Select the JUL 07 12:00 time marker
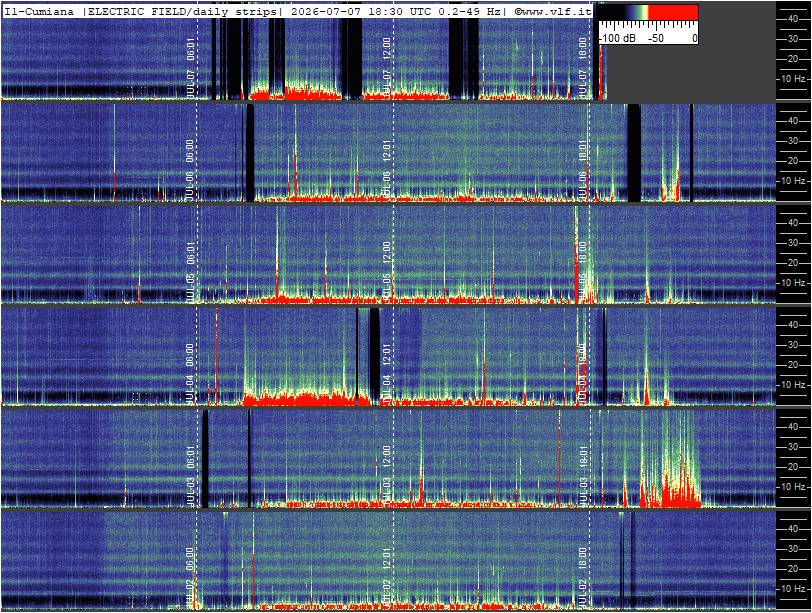 pos(386,67)
